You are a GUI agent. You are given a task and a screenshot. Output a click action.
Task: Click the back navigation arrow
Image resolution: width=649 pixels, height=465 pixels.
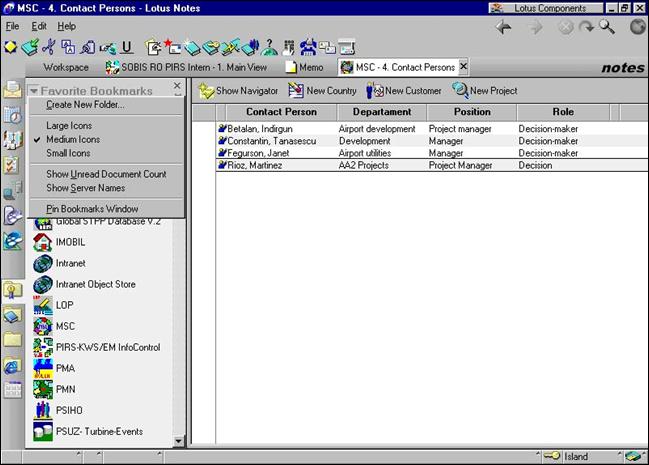click(504, 27)
